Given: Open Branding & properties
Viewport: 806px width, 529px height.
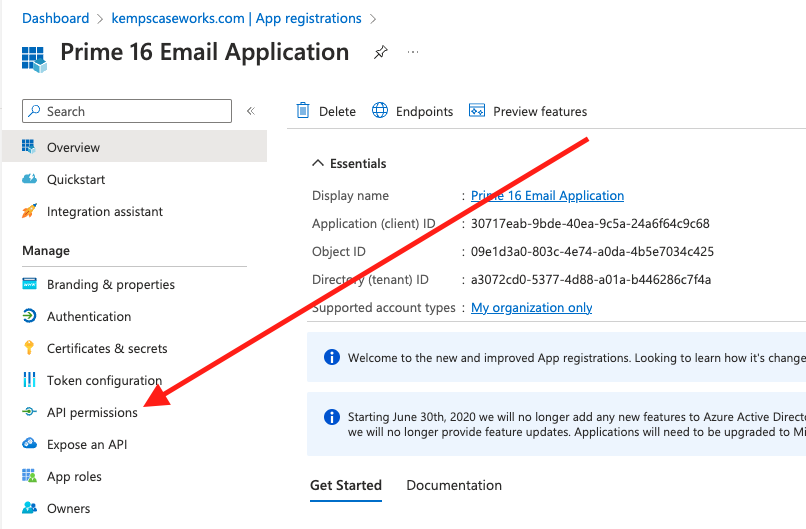Looking at the screenshot, I should 110,284.
